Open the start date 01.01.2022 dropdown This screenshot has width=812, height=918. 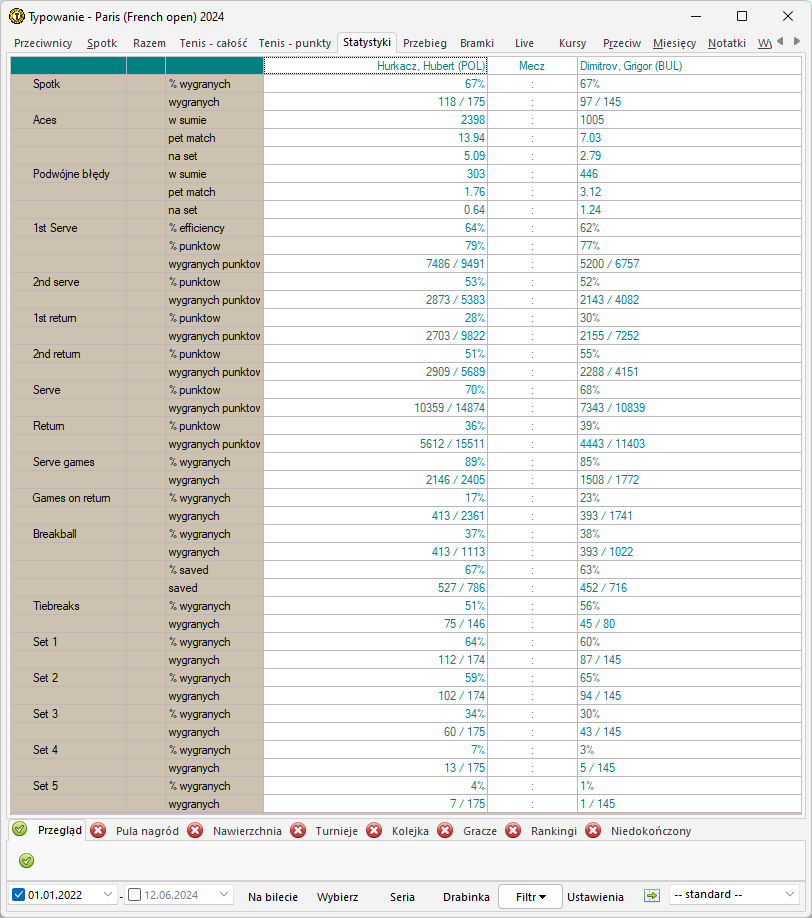click(108, 896)
